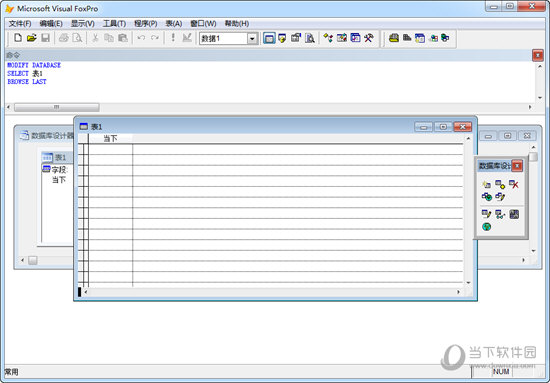Image resolution: width=550 pixels, height=383 pixels.
Task: Maximize the 表1 browse window
Action: (x=443, y=127)
